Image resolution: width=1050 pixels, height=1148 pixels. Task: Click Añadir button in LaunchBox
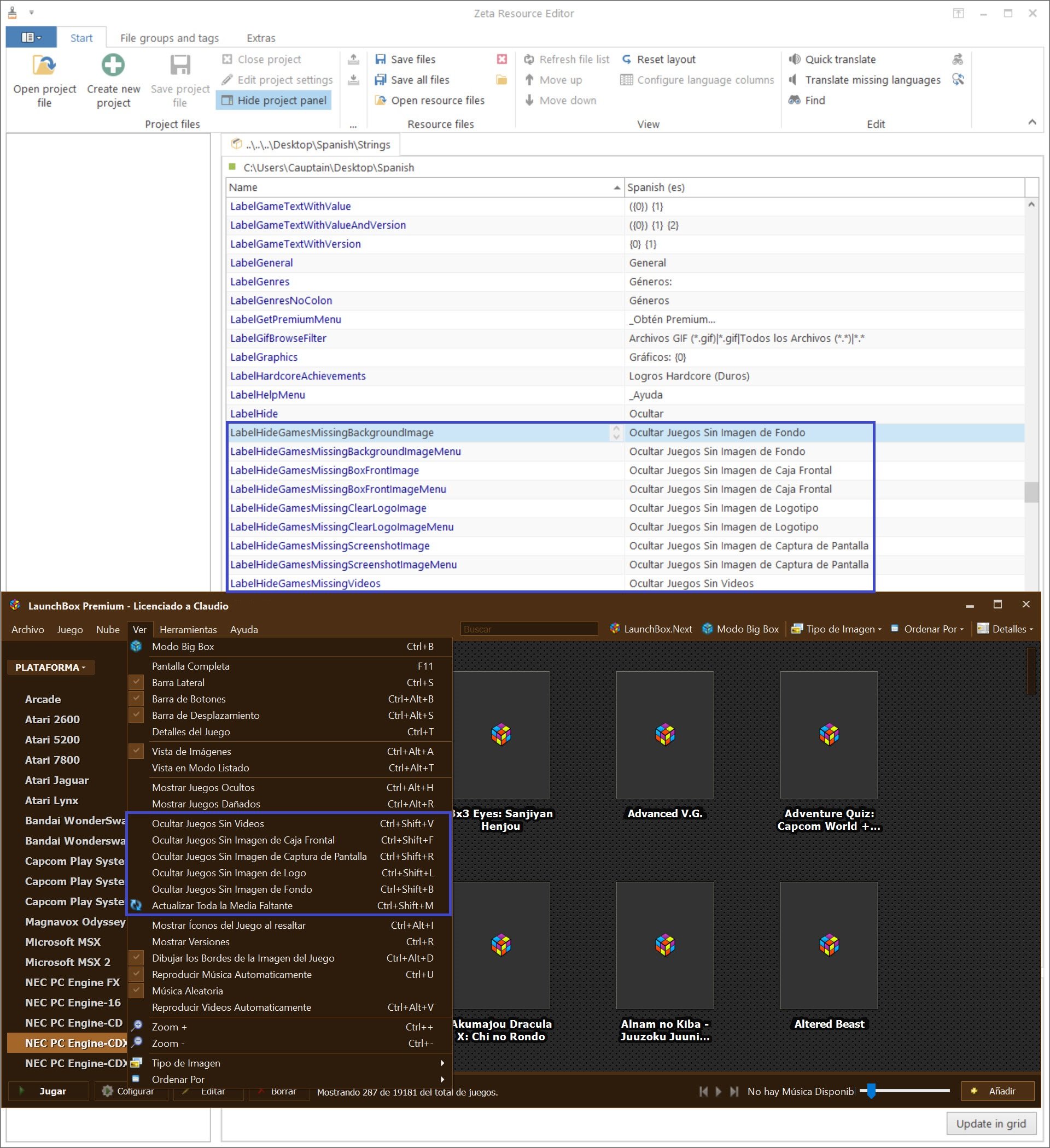(x=997, y=1091)
